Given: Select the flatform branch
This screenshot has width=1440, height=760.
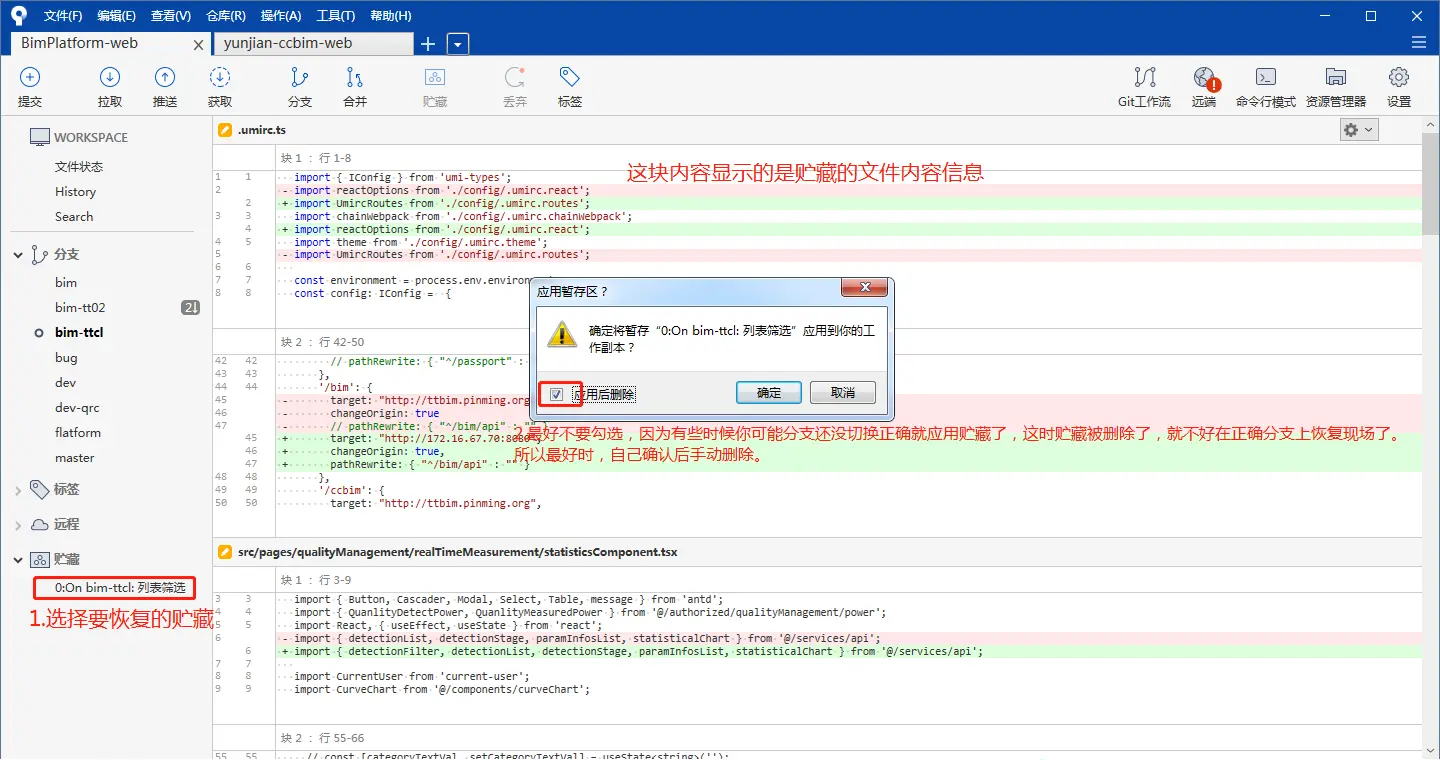Looking at the screenshot, I should 78,433.
